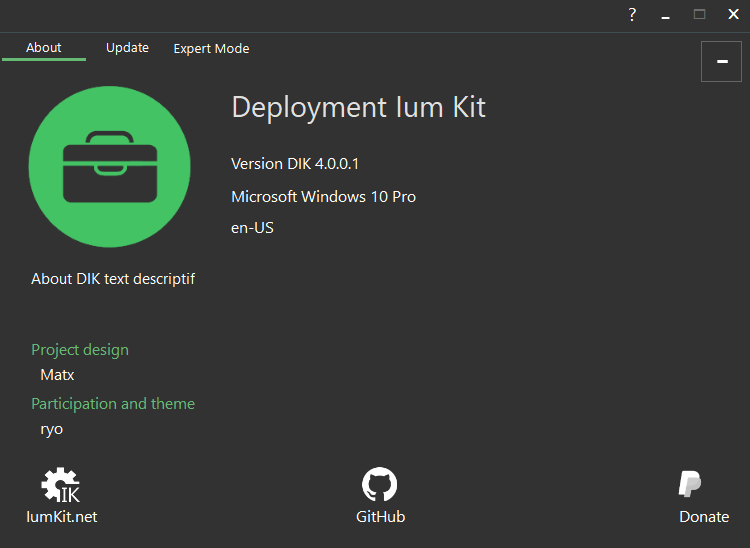
Task: Open the Expert Mode tab
Action: [211, 49]
